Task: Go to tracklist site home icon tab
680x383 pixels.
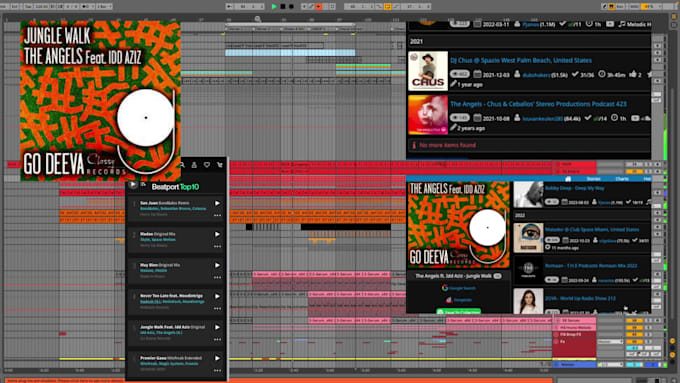Action: click(x=568, y=179)
